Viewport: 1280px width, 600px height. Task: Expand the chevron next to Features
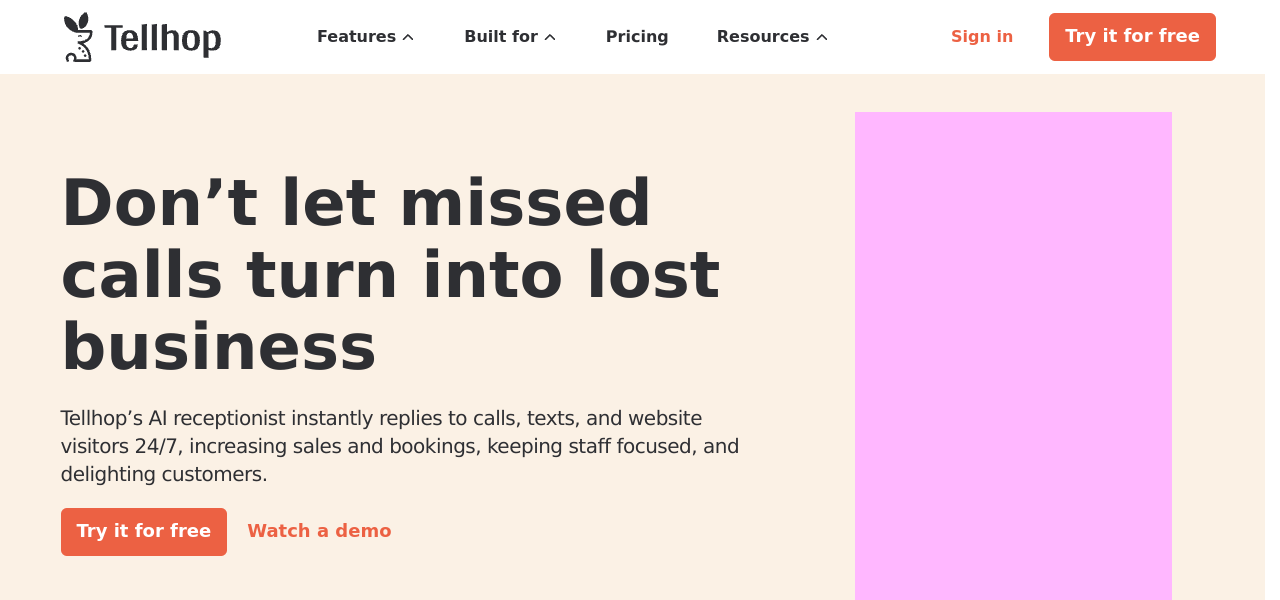(x=408, y=38)
